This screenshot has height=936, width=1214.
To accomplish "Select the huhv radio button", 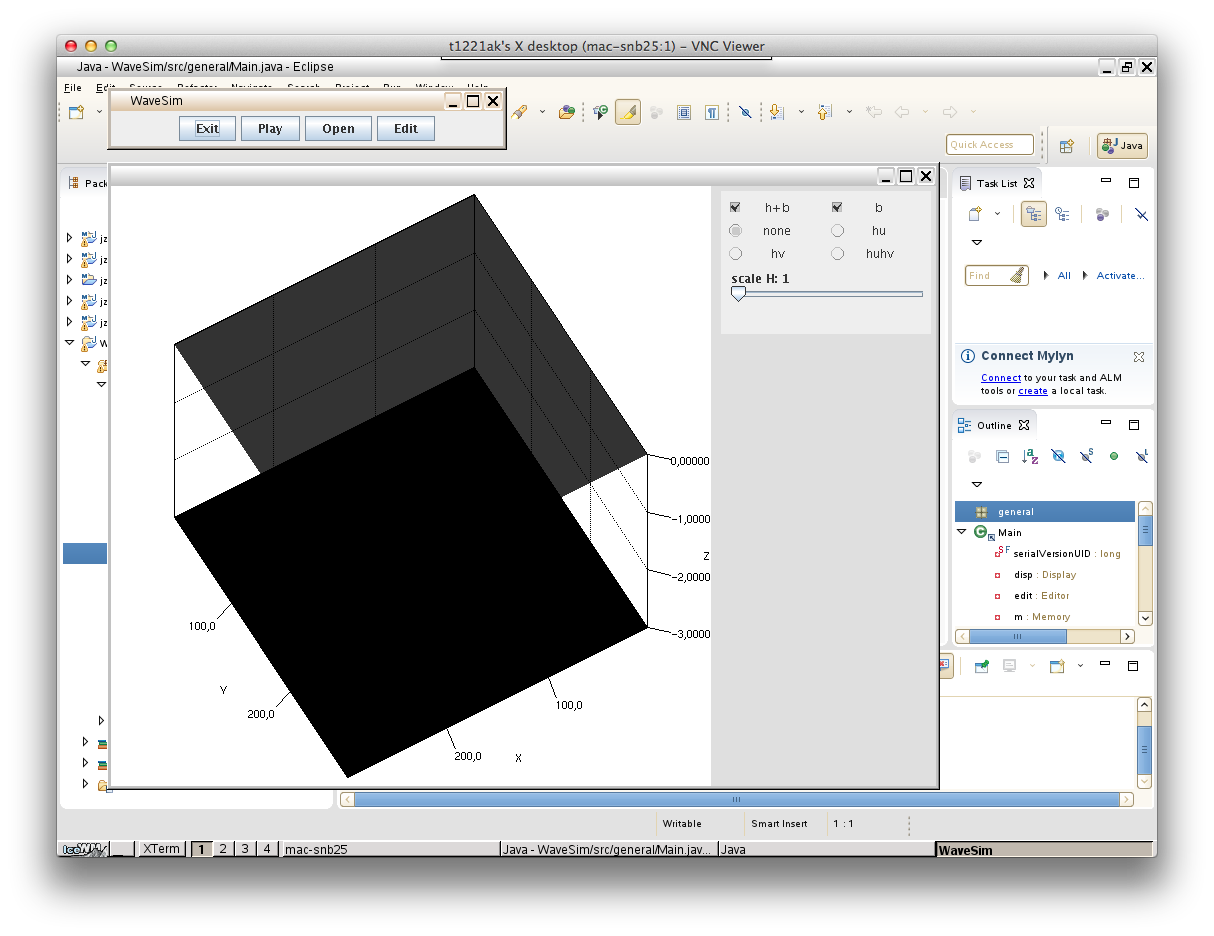I will pyautogui.click(x=838, y=254).
